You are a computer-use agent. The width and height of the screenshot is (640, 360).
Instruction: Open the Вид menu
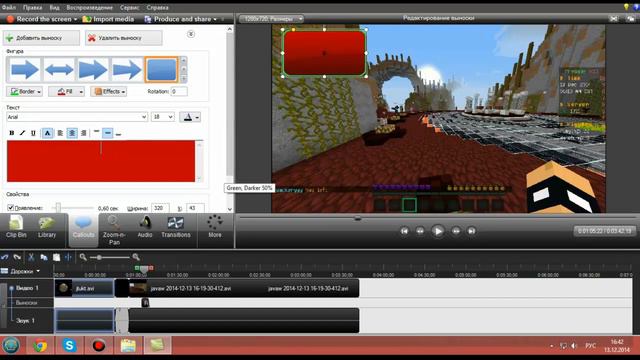pos(54,7)
